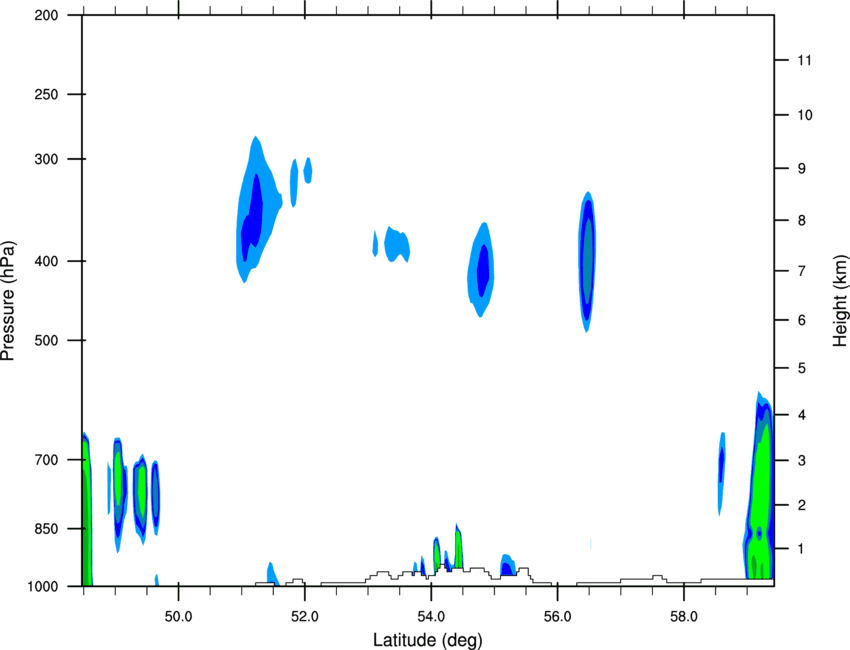This screenshot has height=650, width=850.
Task: Pick the 7 km height label
Action: 802,271
